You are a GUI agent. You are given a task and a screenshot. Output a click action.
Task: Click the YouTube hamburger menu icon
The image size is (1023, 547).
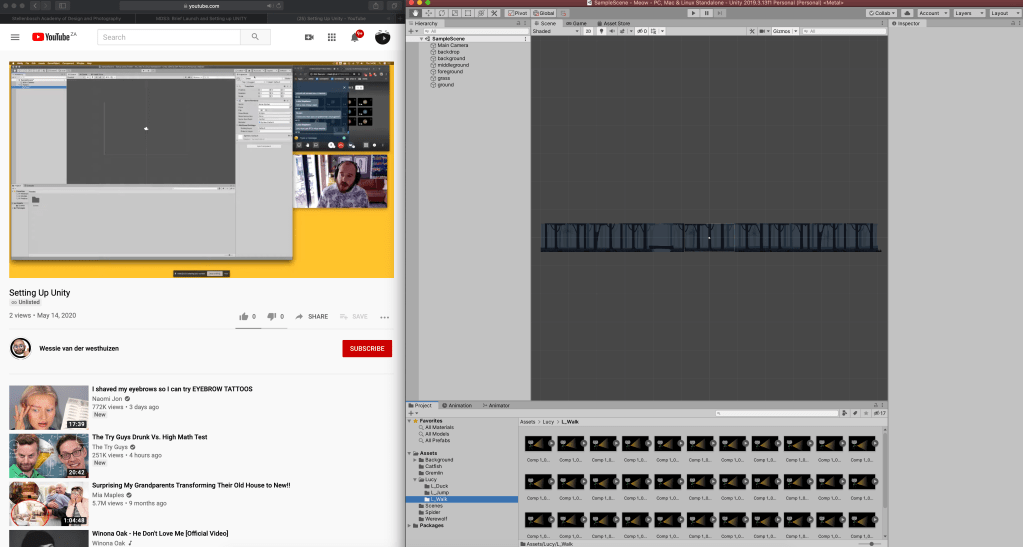click(x=15, y=37)
